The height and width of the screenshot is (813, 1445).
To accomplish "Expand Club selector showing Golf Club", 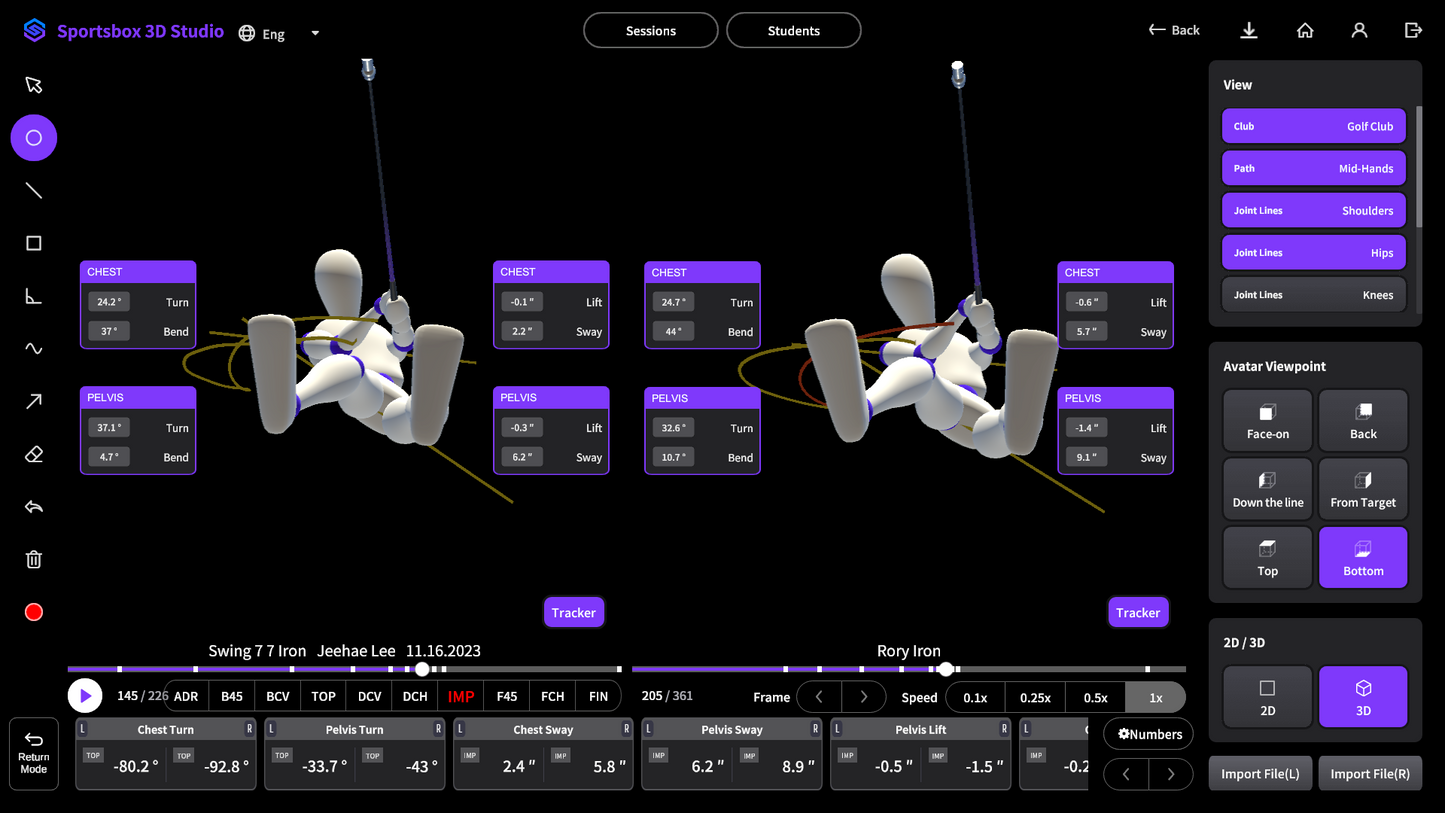I will click(x=1313, y=127).
